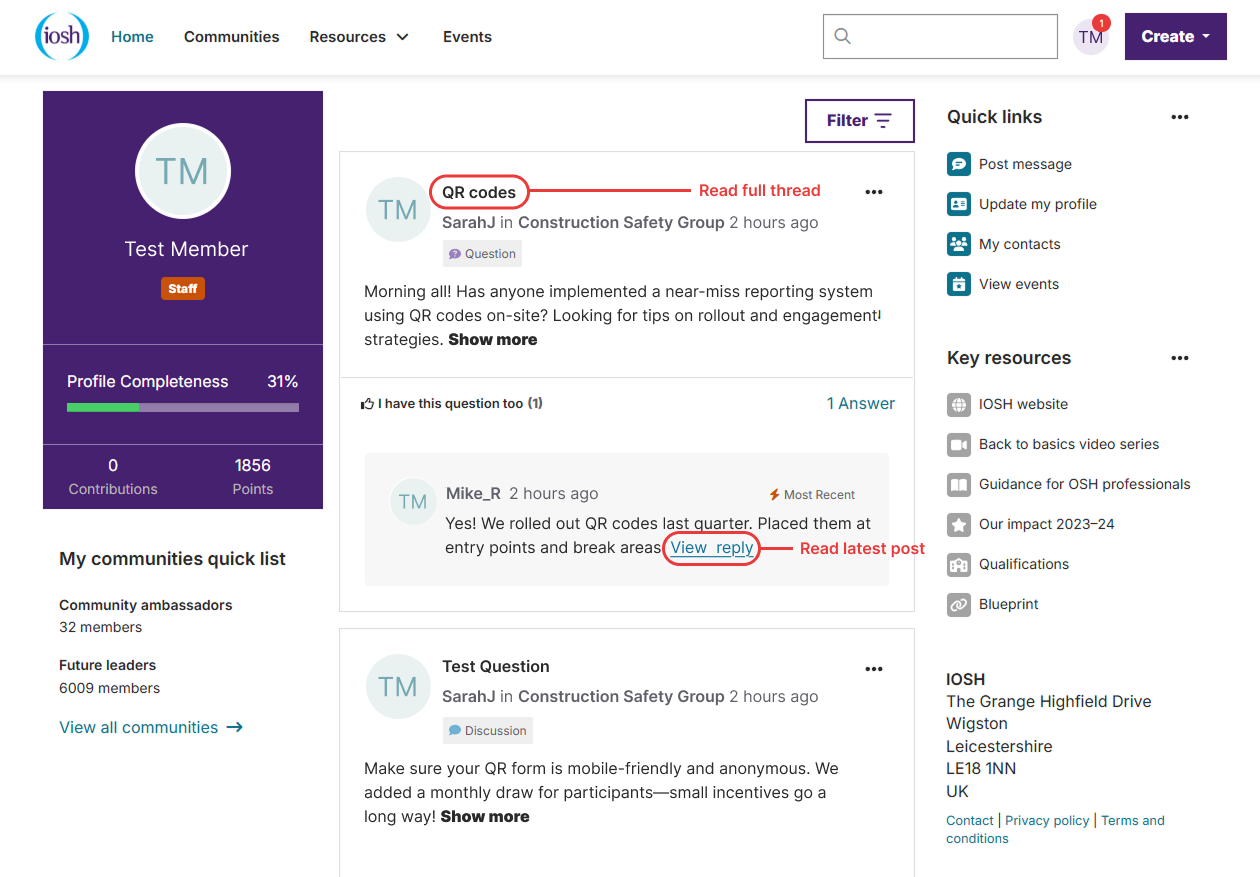Open Post message from Quick links
The width and height of the screenshot is (1260, 877).
click(958, 164)
